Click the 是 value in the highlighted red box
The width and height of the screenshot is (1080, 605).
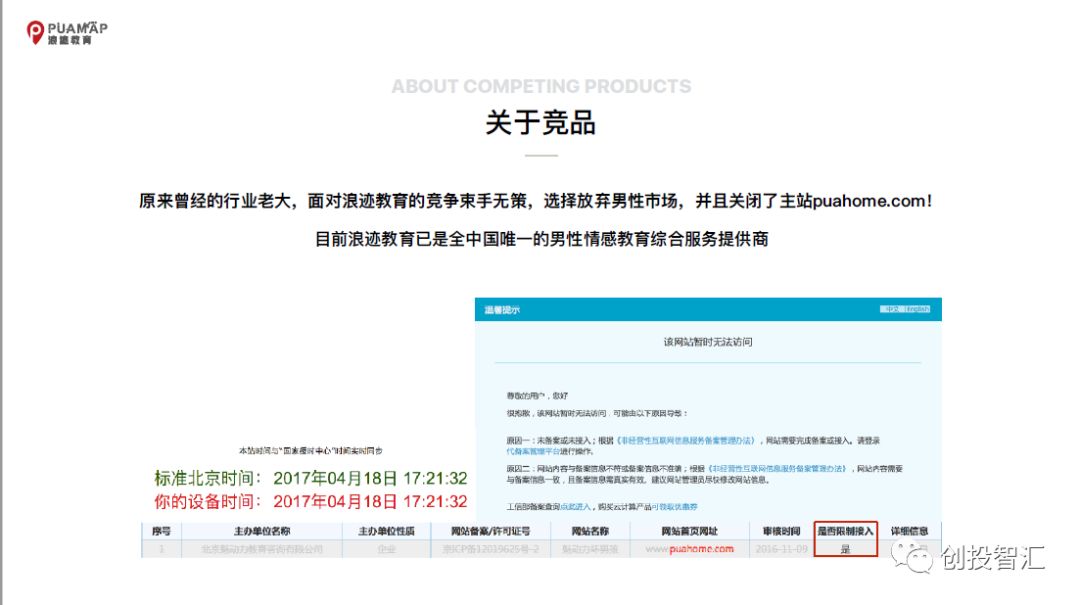click(845, 549)
